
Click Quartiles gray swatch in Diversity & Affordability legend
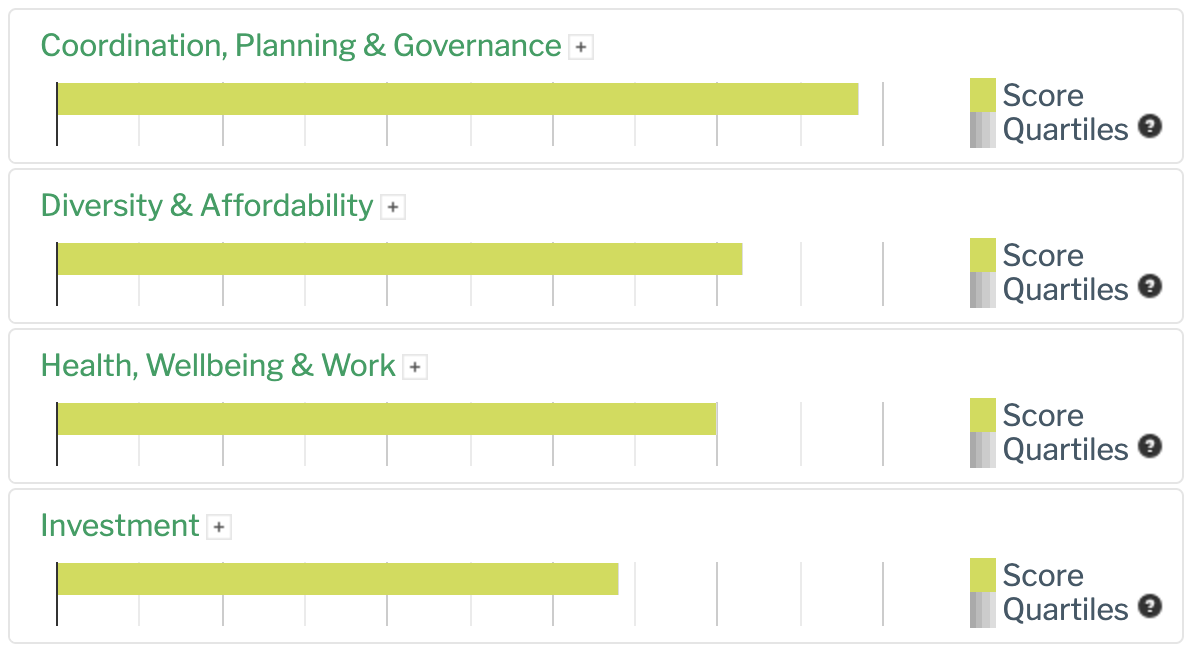(983, 290)
